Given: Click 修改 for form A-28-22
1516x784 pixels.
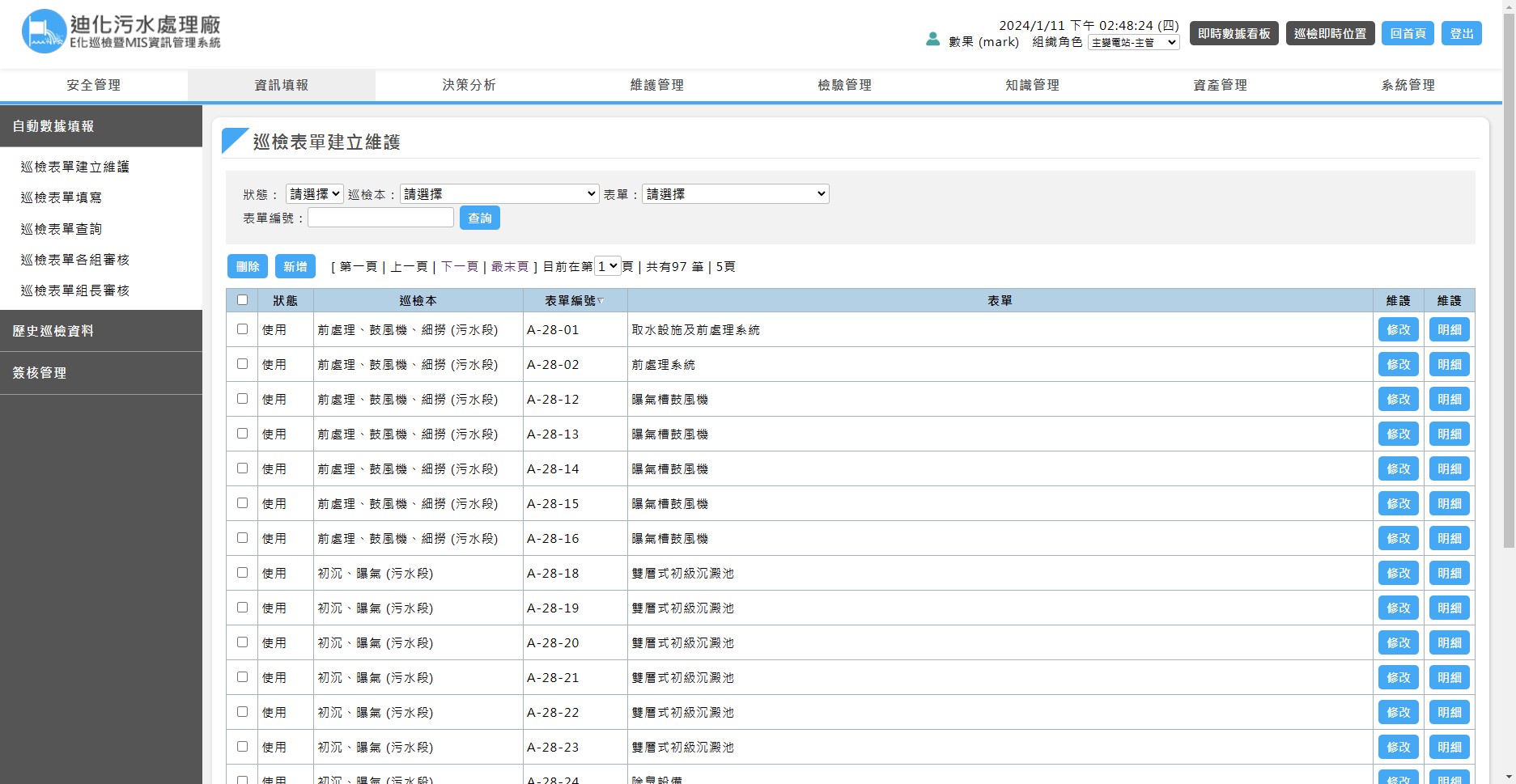Looking at the screenshot, I should pyautogui.click(x=1399, y=712).
